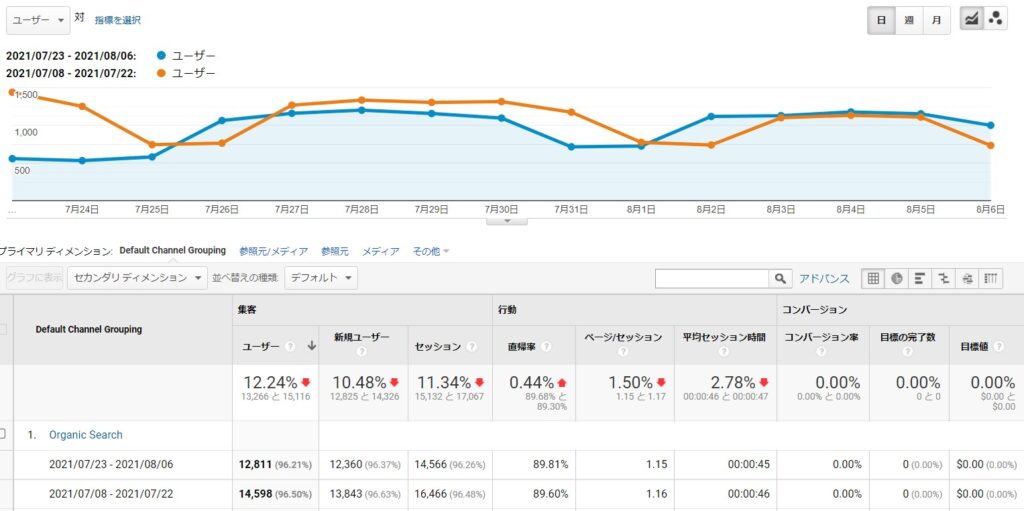
Task: Click the search magnifier icon
Action: pos(780,278)
